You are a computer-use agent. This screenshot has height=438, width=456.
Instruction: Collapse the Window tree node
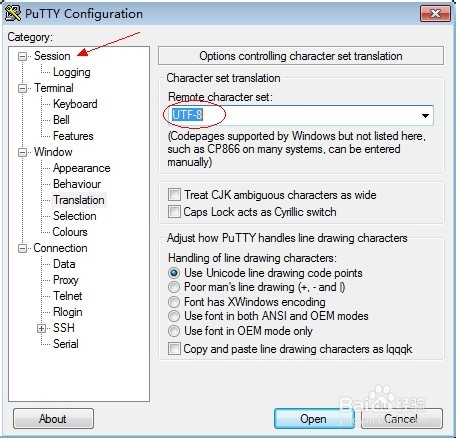tap(22, 152)
